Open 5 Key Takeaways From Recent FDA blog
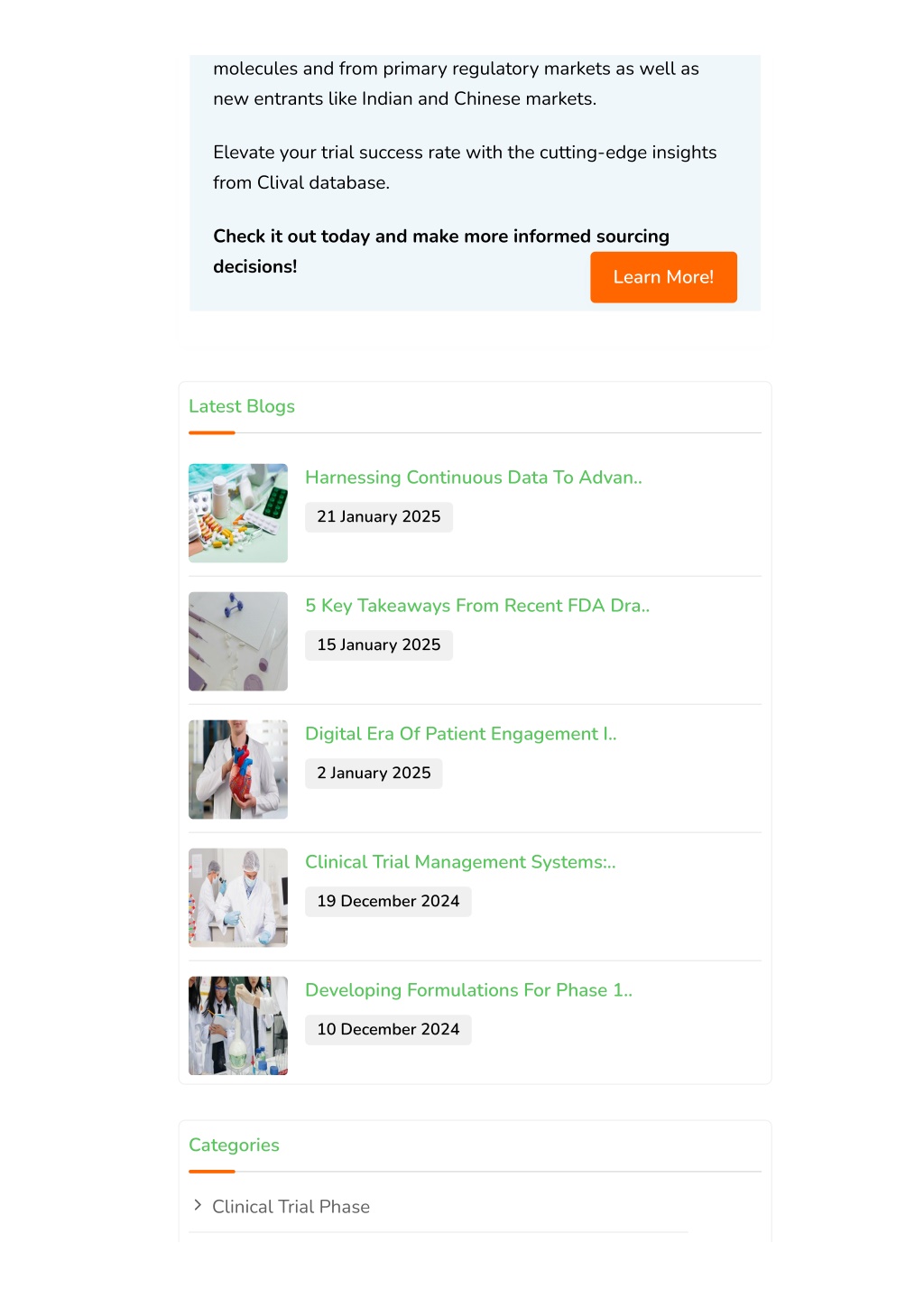 [477, 606]
